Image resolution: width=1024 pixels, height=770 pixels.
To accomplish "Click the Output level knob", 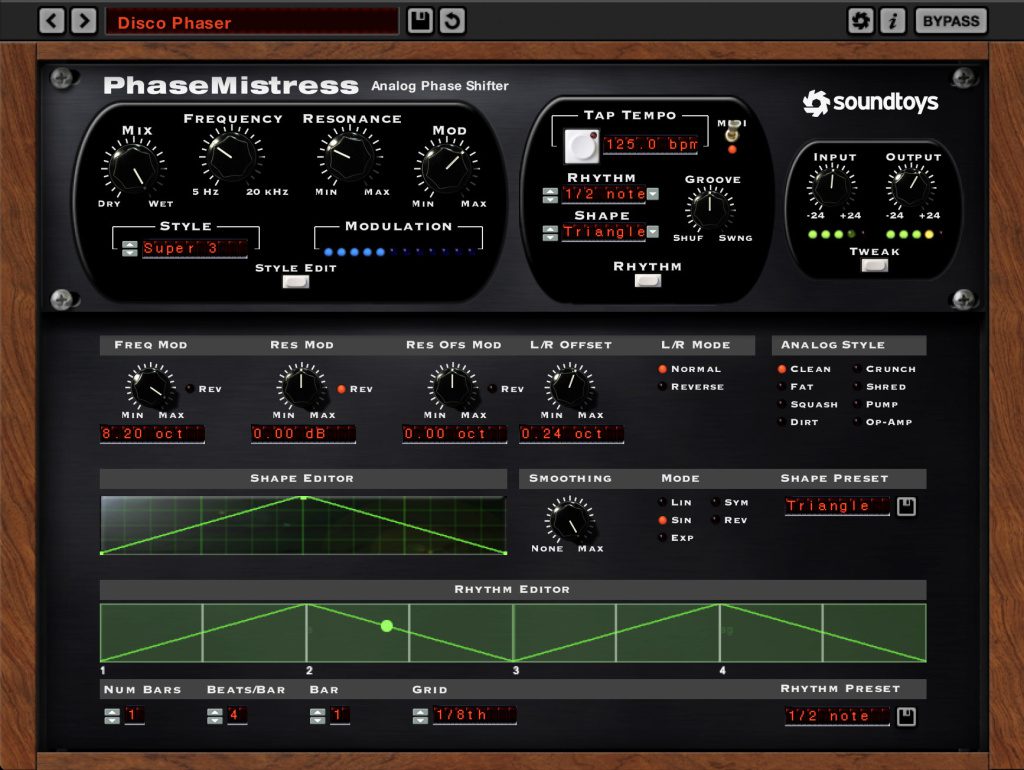I will point(911,185).
